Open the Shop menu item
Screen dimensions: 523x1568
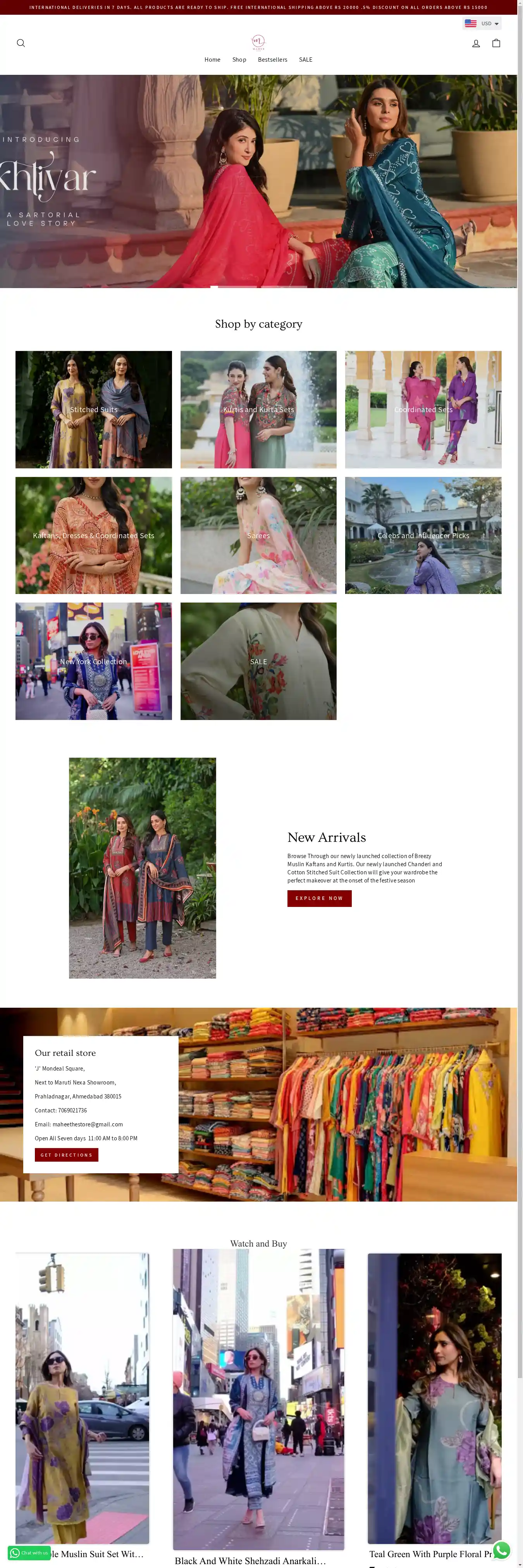239,60
